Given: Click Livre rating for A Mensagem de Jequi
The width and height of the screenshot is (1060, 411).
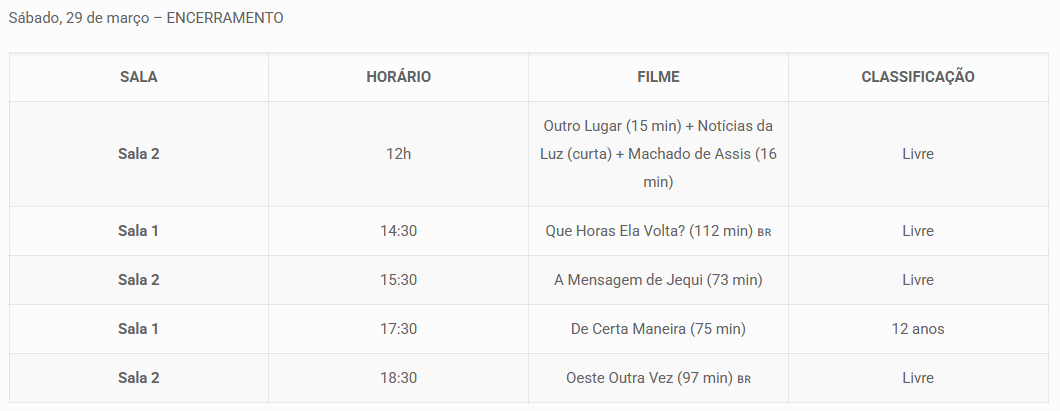Looking at the screenshot, I should pyautogui.click(x=917, y=280).
